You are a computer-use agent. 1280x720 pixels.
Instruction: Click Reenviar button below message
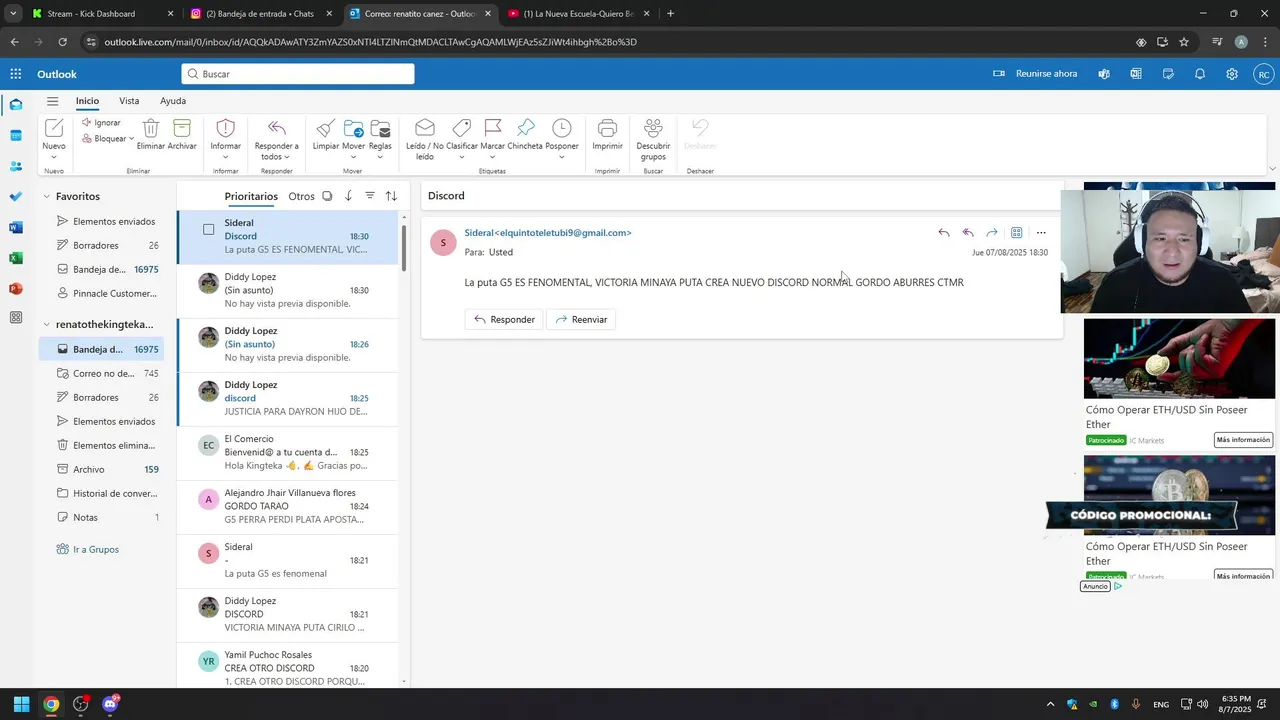(x=581, y=319)
